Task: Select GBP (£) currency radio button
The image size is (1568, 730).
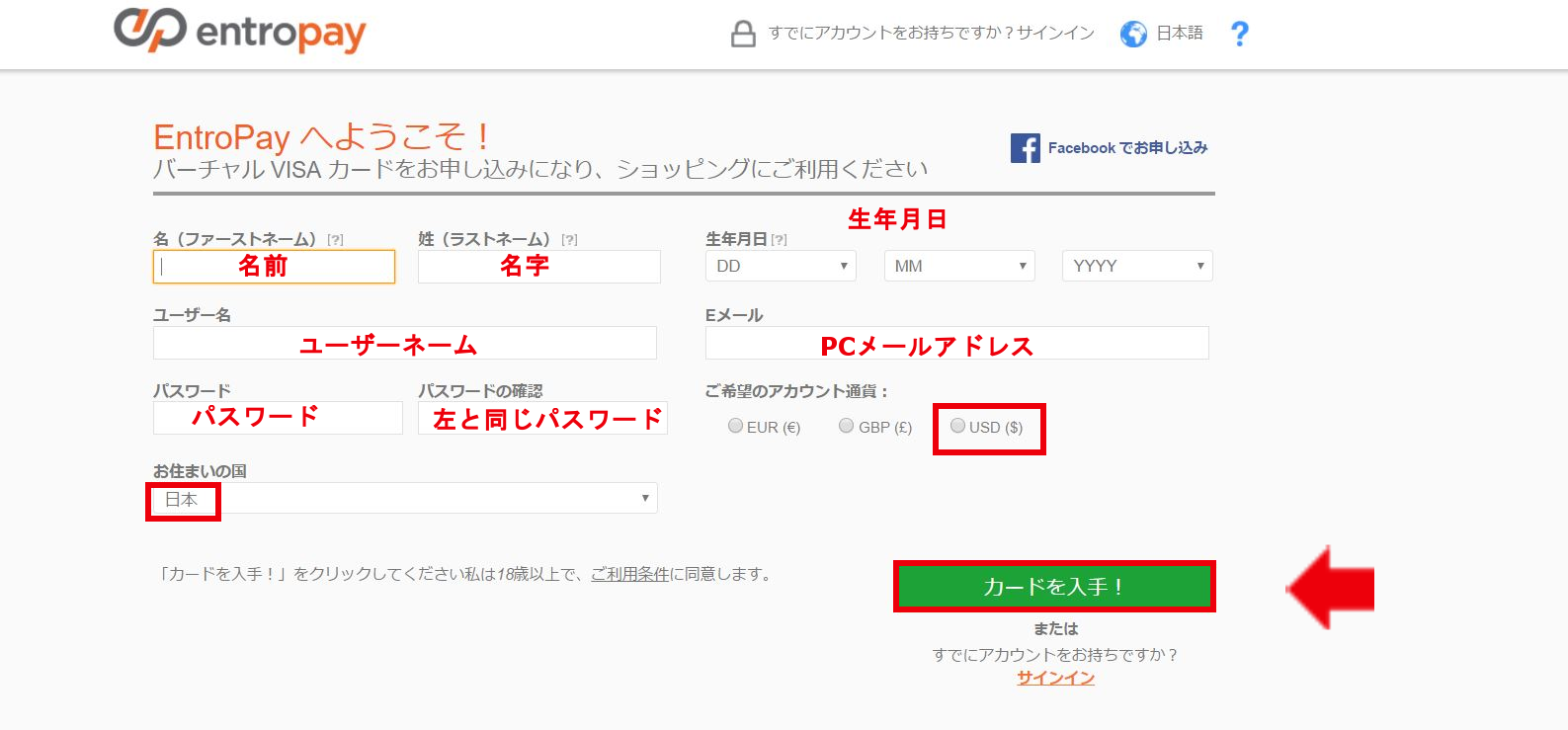Action: coord(846,426)
